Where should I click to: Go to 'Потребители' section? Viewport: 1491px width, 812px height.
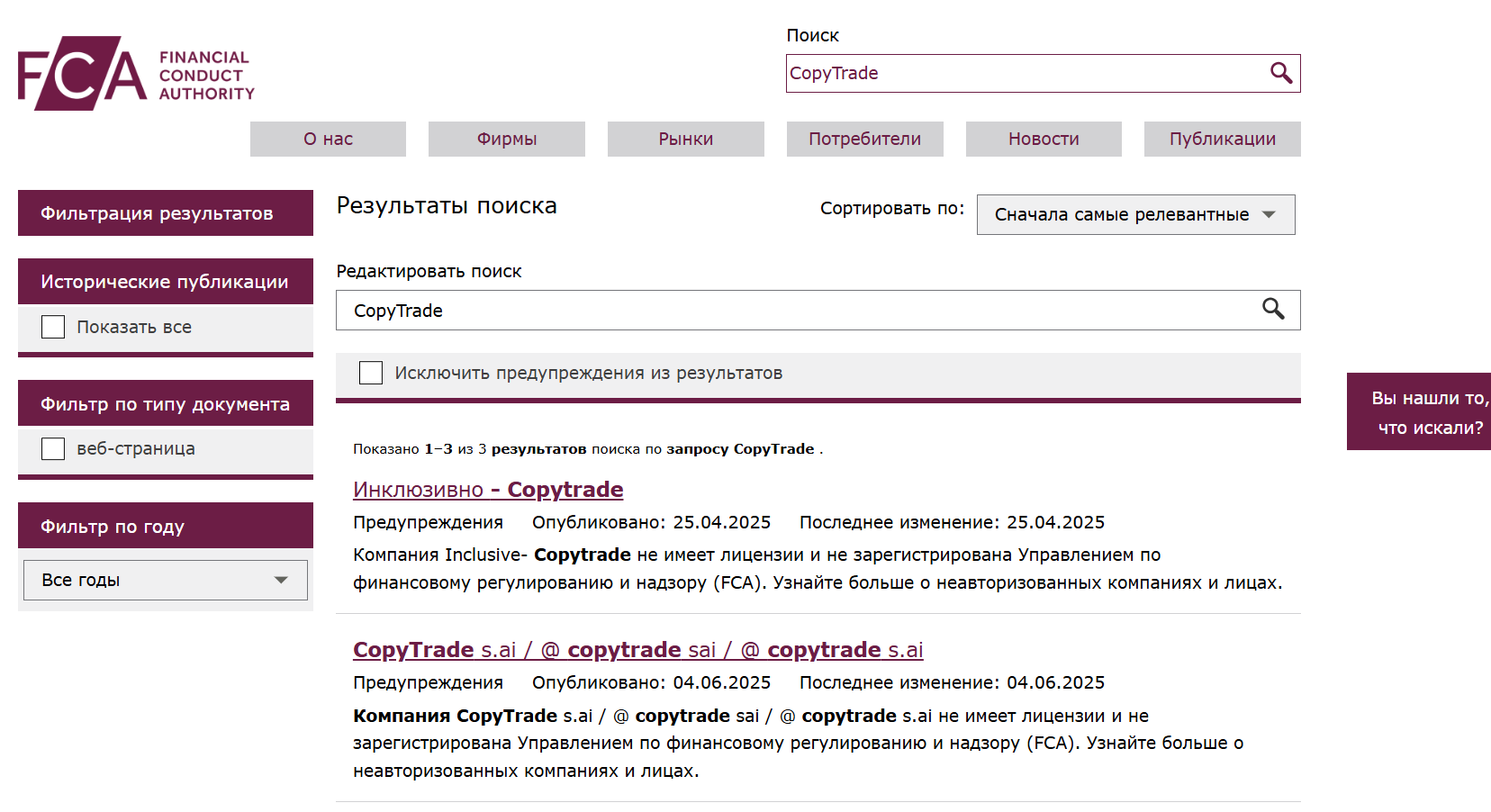click(x=864, y=140)
